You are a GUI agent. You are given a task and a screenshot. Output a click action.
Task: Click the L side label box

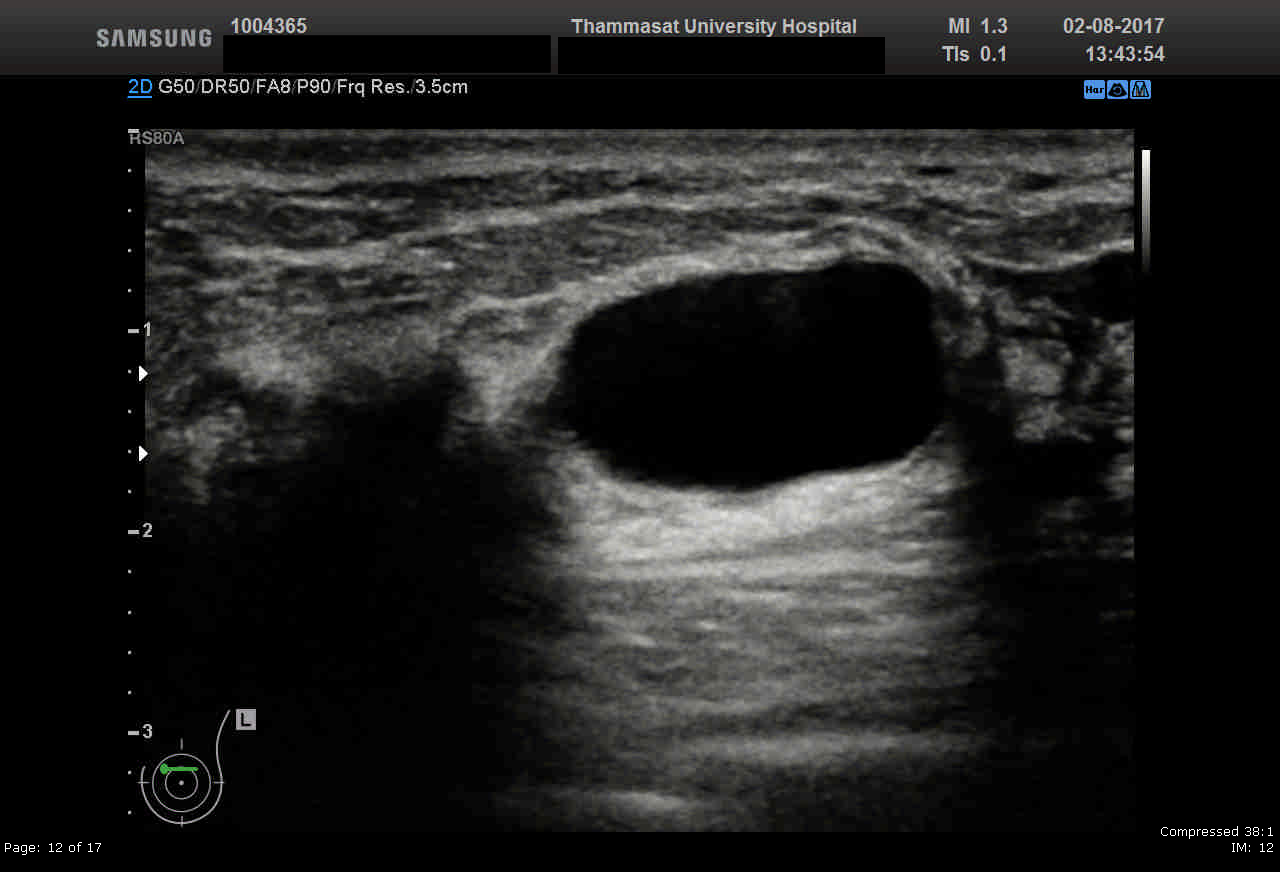(x=246, y=719)
